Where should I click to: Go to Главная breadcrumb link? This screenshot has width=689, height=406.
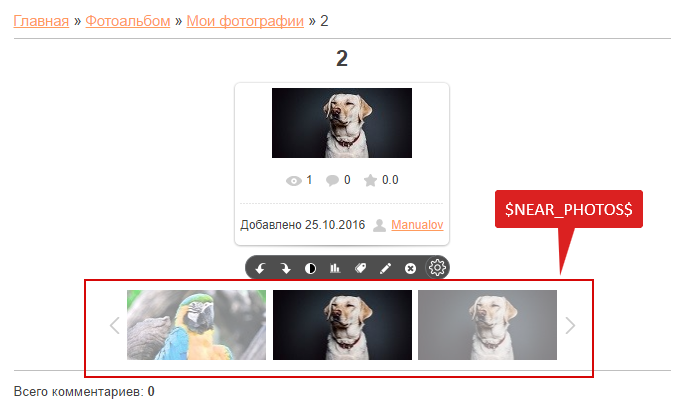41,21
